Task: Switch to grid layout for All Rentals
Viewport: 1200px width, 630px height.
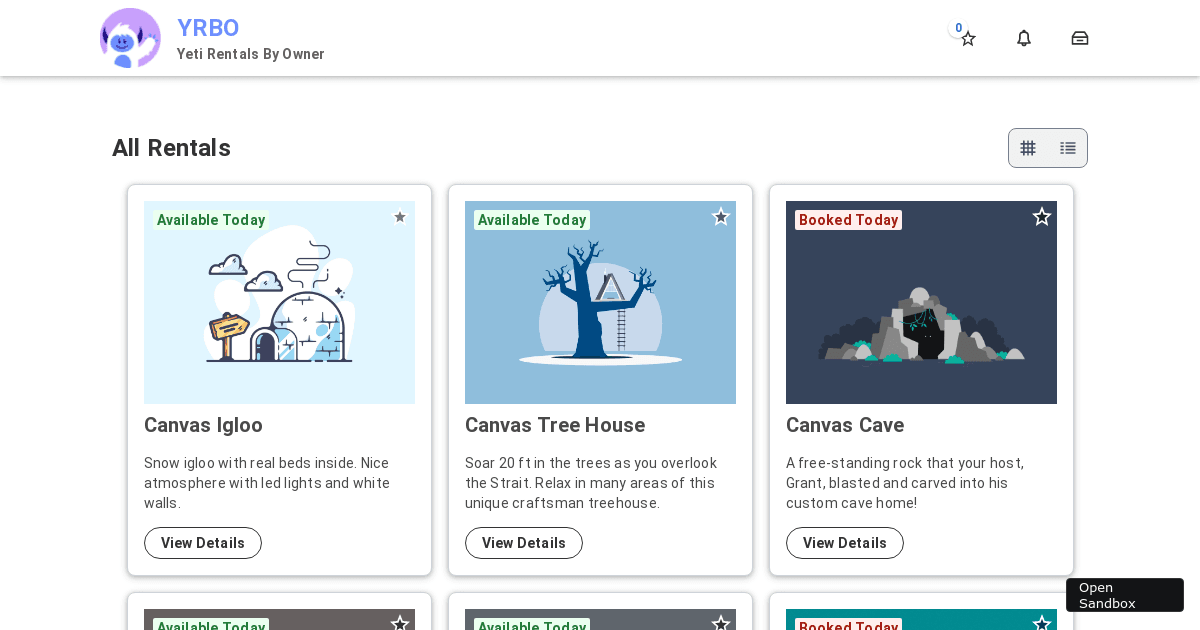Action: 1028,148
